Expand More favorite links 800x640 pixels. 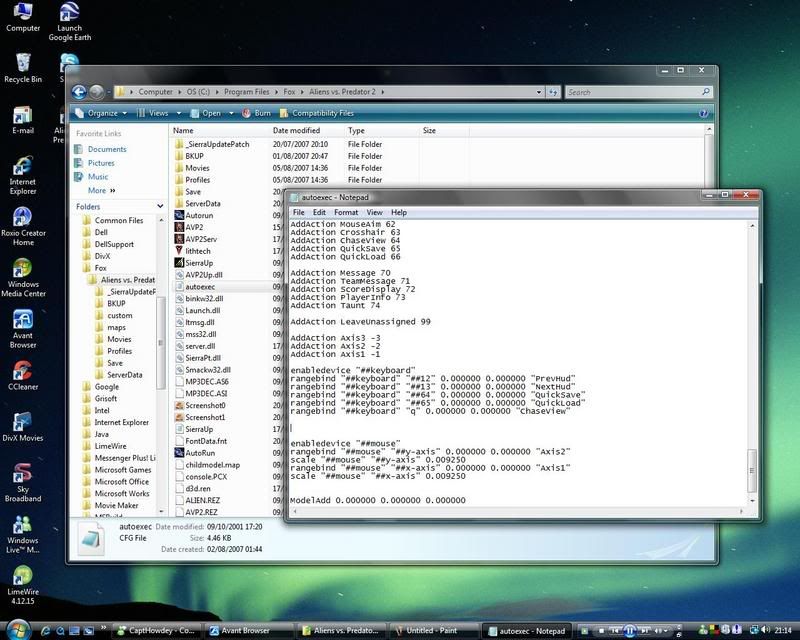click(102, 190)
